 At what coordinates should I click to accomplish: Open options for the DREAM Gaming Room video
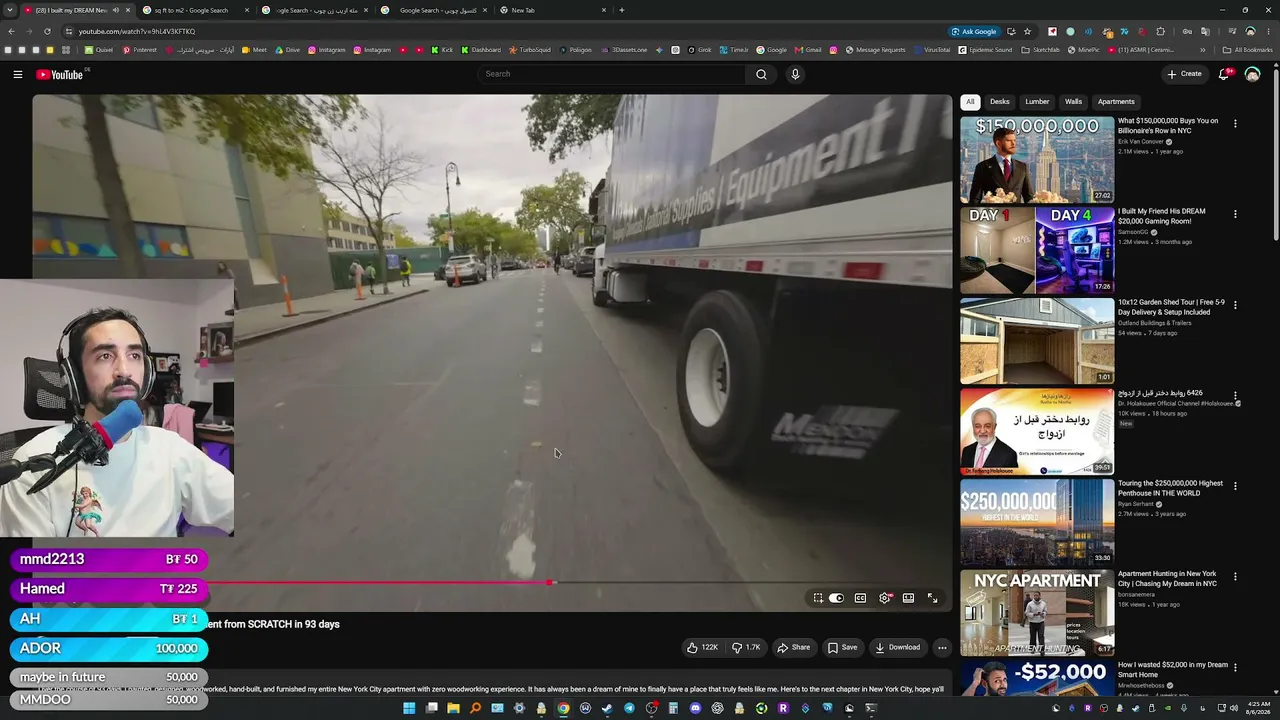(1235, 214)
